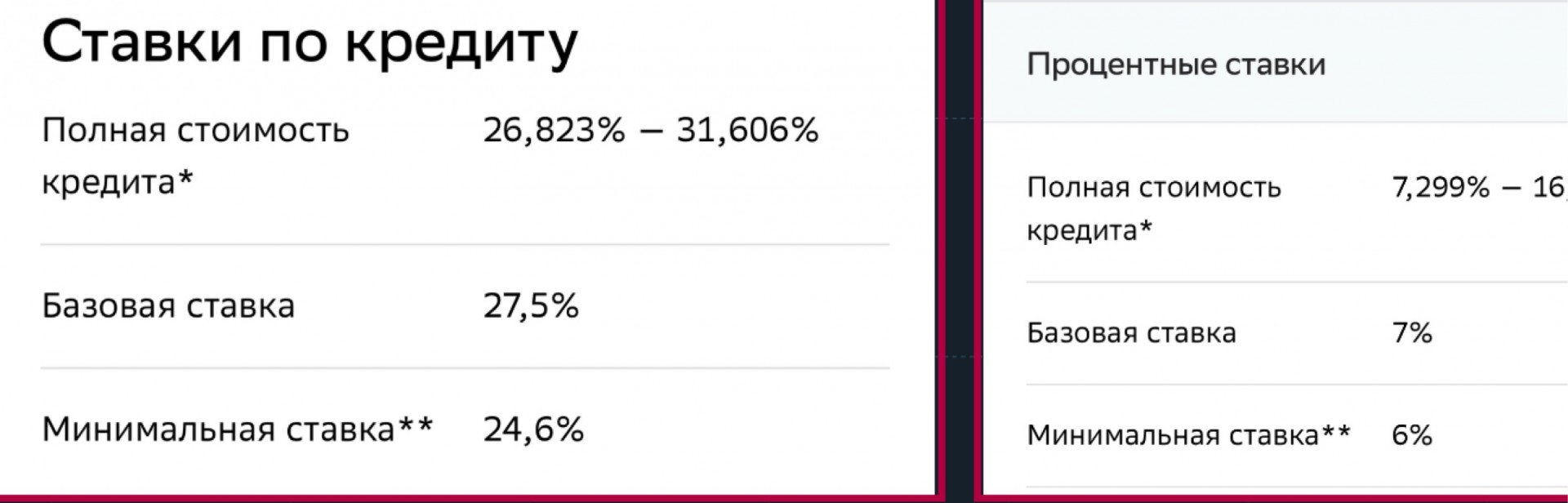Click "Базовая ставка" label in right panel
Screen dimensions: 1568x503
(x=1131, y=333)
